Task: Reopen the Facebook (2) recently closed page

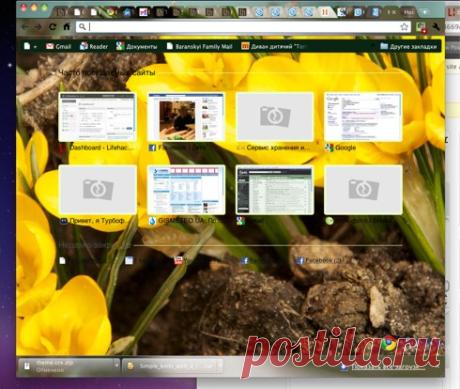Action: [319, 261]
